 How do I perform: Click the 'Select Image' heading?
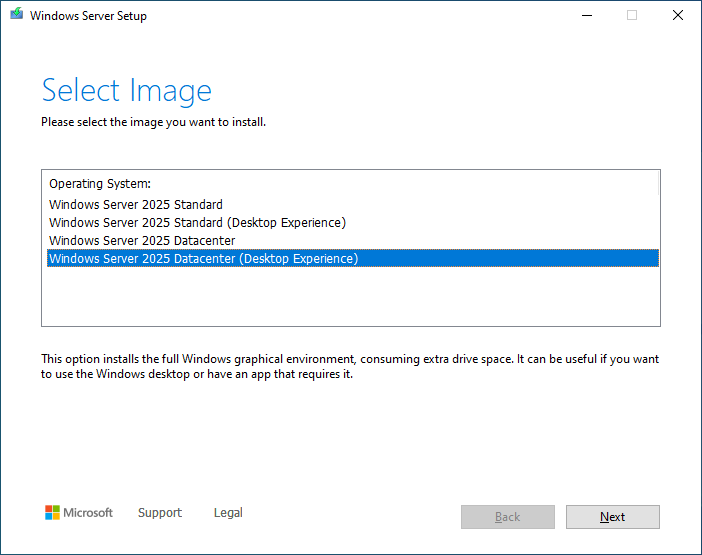(126, 91)
